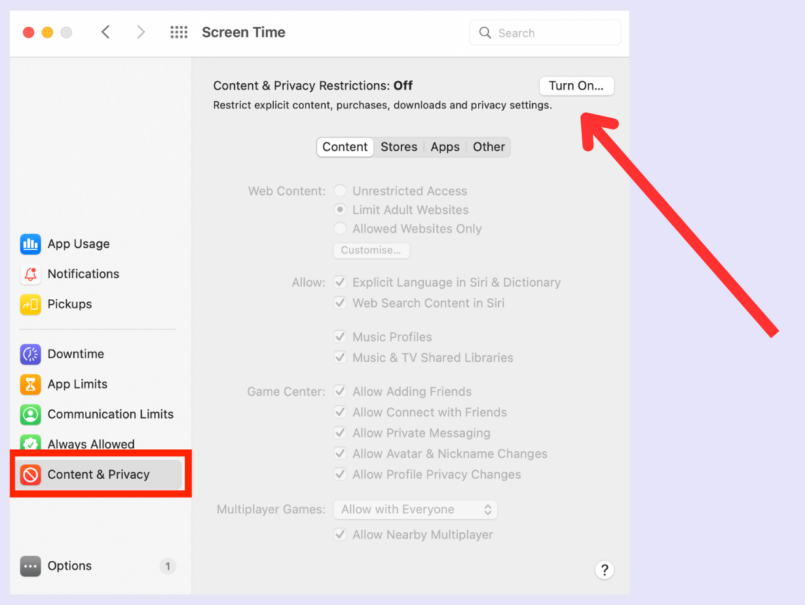Screen dimensions: 805x605
Task: Click the Turn On button
Action: pyautogui.click(x=576, y=86)
